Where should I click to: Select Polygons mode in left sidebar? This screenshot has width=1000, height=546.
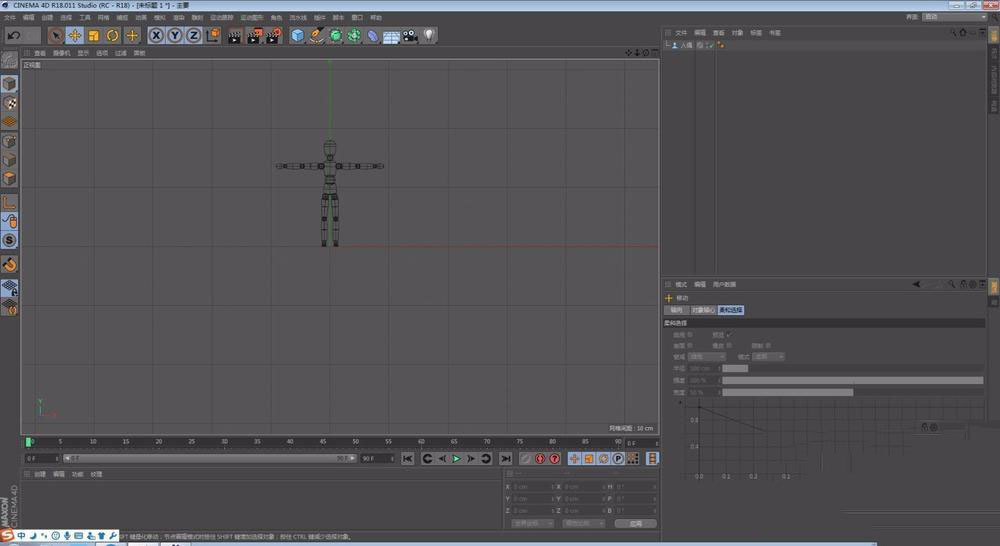pos(10,178)
